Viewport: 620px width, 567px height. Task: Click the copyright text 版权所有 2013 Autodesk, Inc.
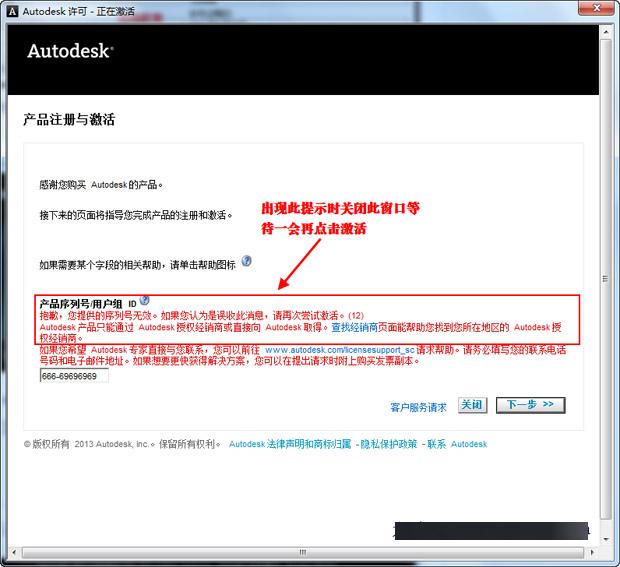click(x=91, y=444)
